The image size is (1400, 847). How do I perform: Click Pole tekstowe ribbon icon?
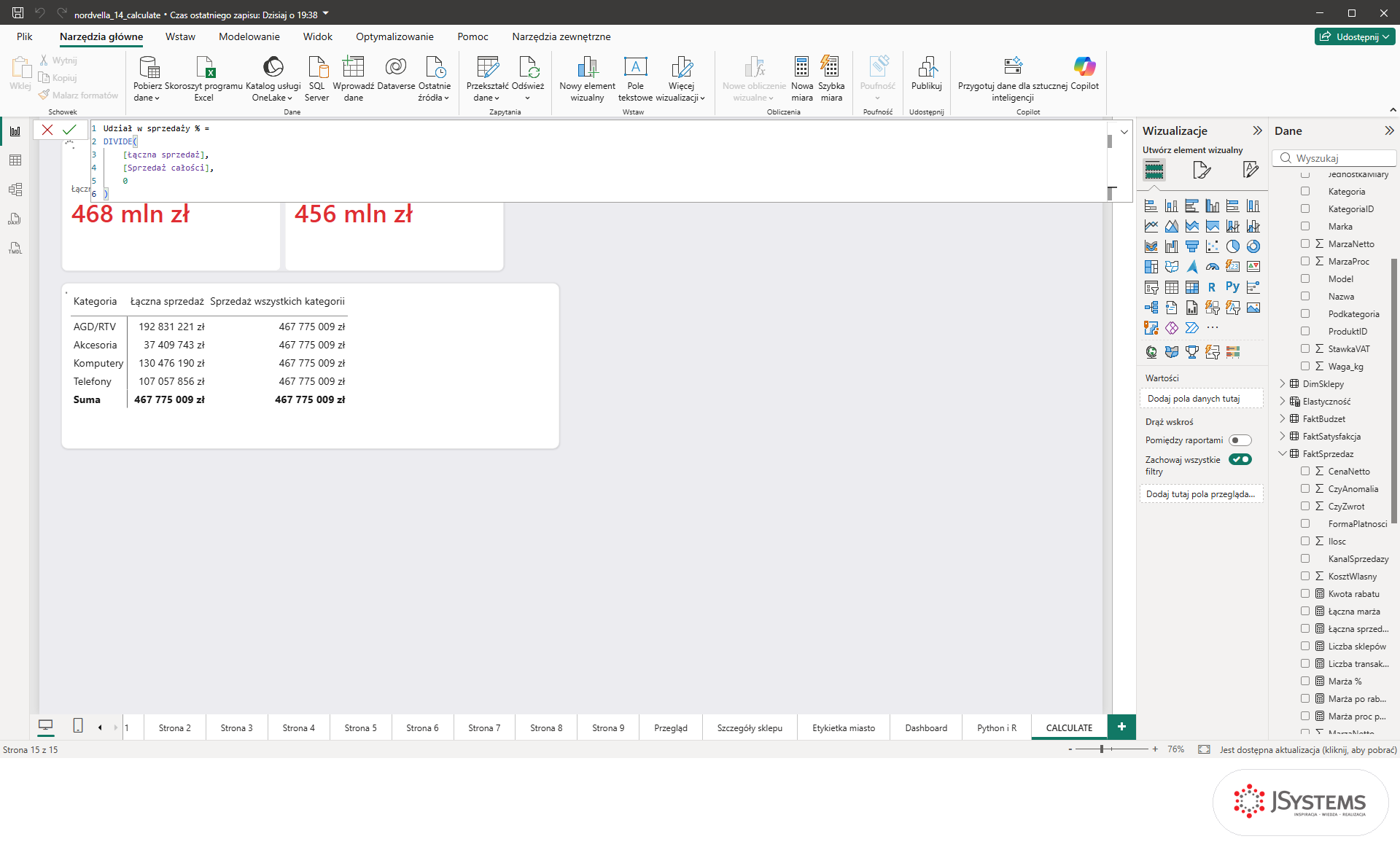pos(635,79)
